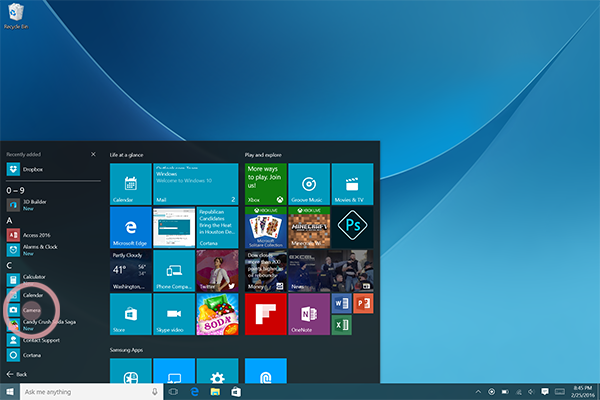The width and height of the screenshot is (600, 400).
Task: Launch the Microsoft Edge tile
Action: point(130,227)
